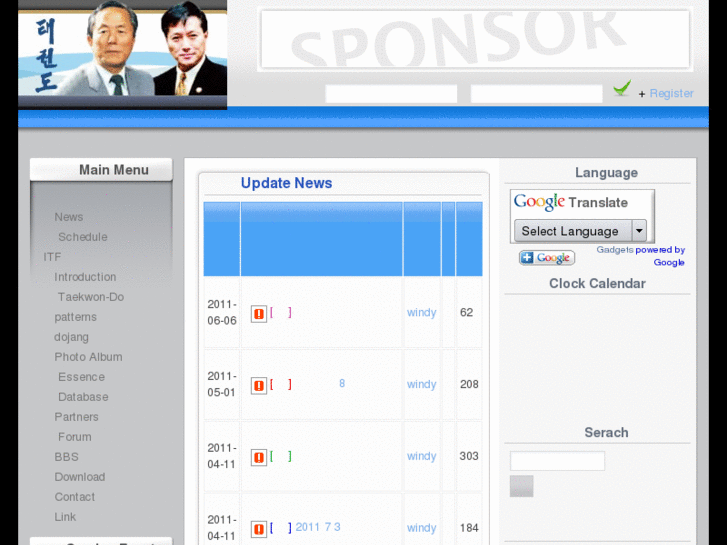
Task: Open patterns menu entry
Action: point(76,317)
